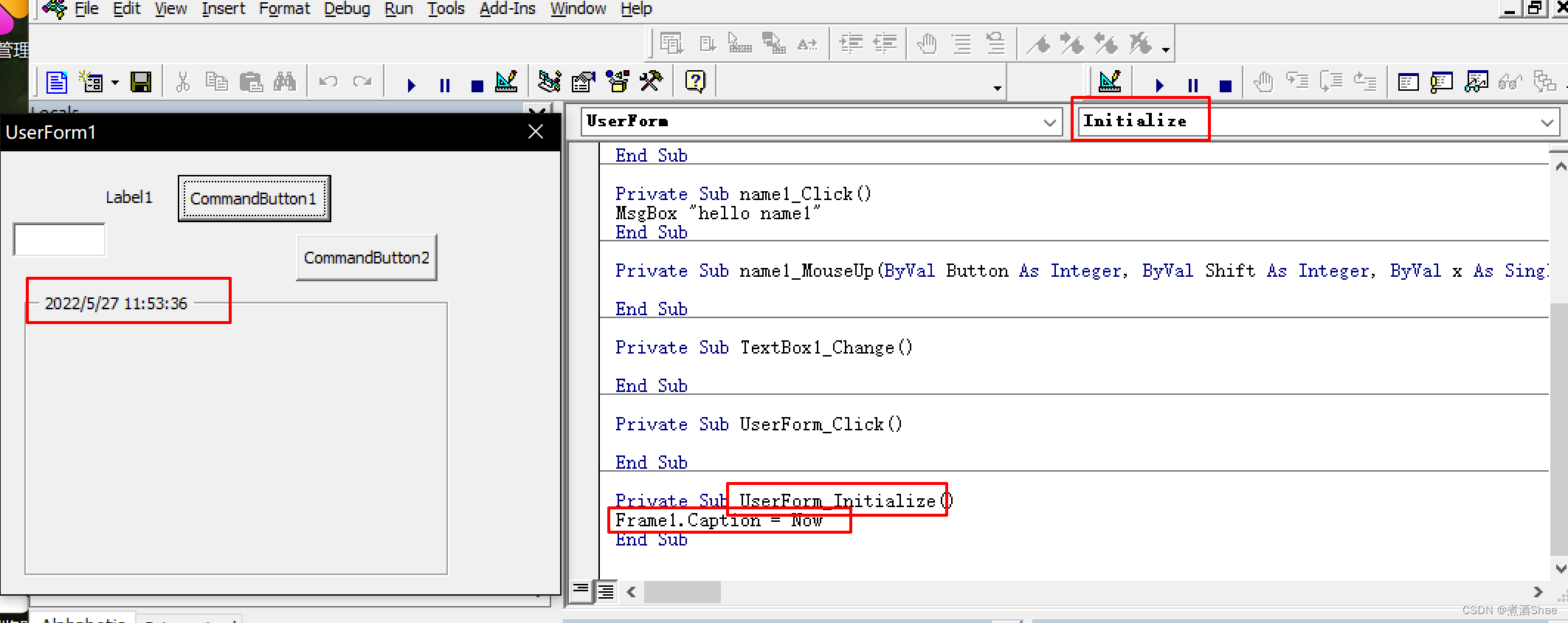Run the macro beside the Redo icon
Screen dimensions: 1568x623
pos(411,86)
